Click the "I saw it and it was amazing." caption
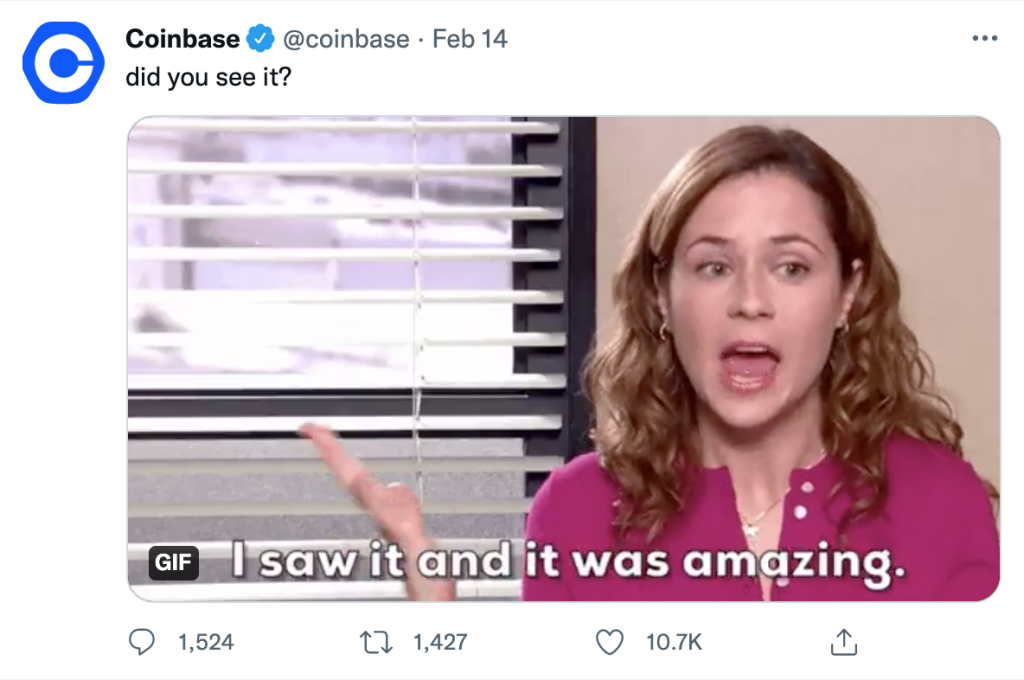This screenshot has width=1024, height=680. tap(568, 562)
